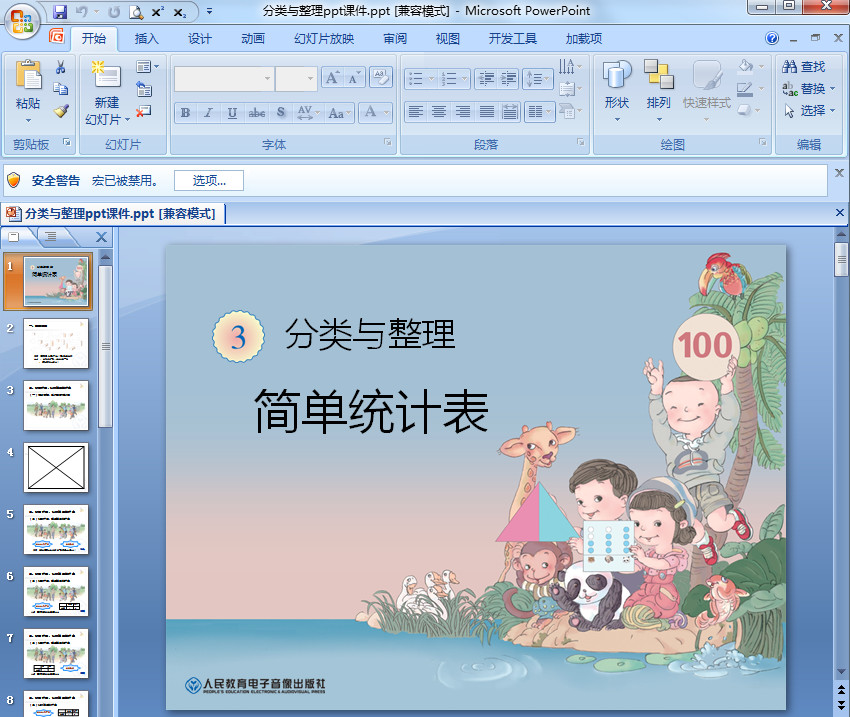Click the Delete slide icon
Image resolution: width=850 pixels, height=717 pixels.
144,111
